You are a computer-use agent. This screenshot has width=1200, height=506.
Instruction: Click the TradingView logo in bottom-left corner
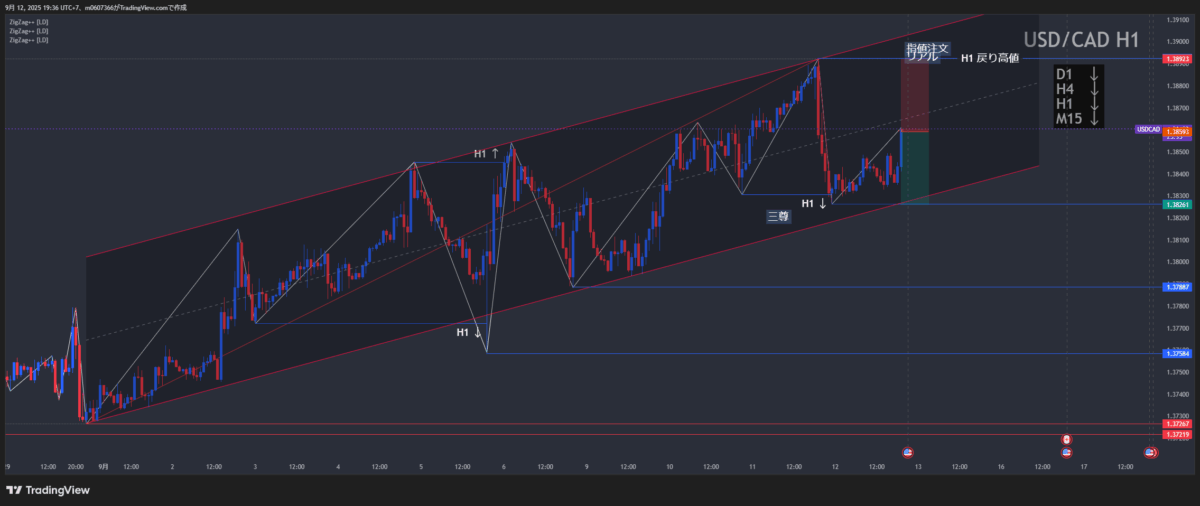click(x=47, y=490)
